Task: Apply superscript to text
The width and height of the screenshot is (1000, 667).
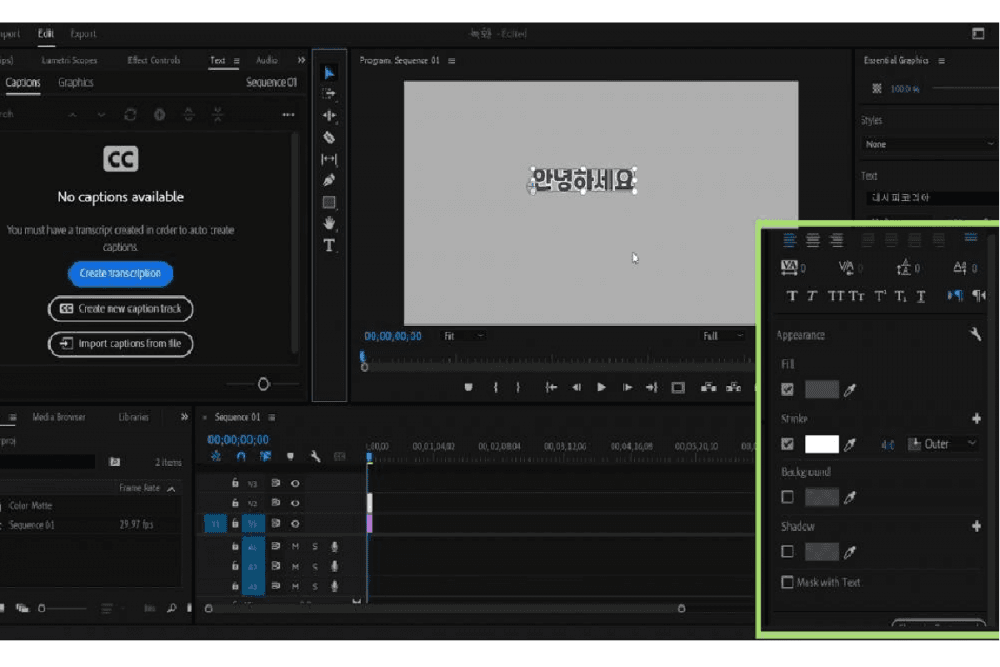Action: click(880, 296)
